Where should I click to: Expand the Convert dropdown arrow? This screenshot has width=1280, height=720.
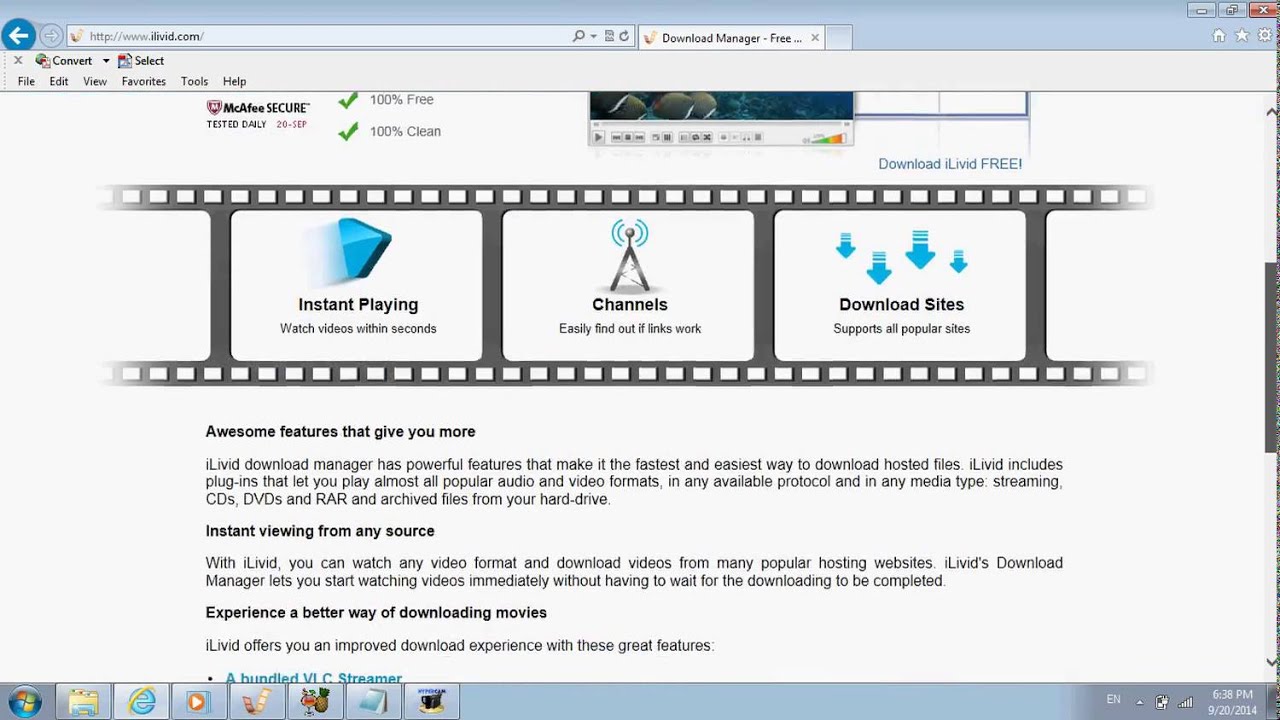pos(105,61)
